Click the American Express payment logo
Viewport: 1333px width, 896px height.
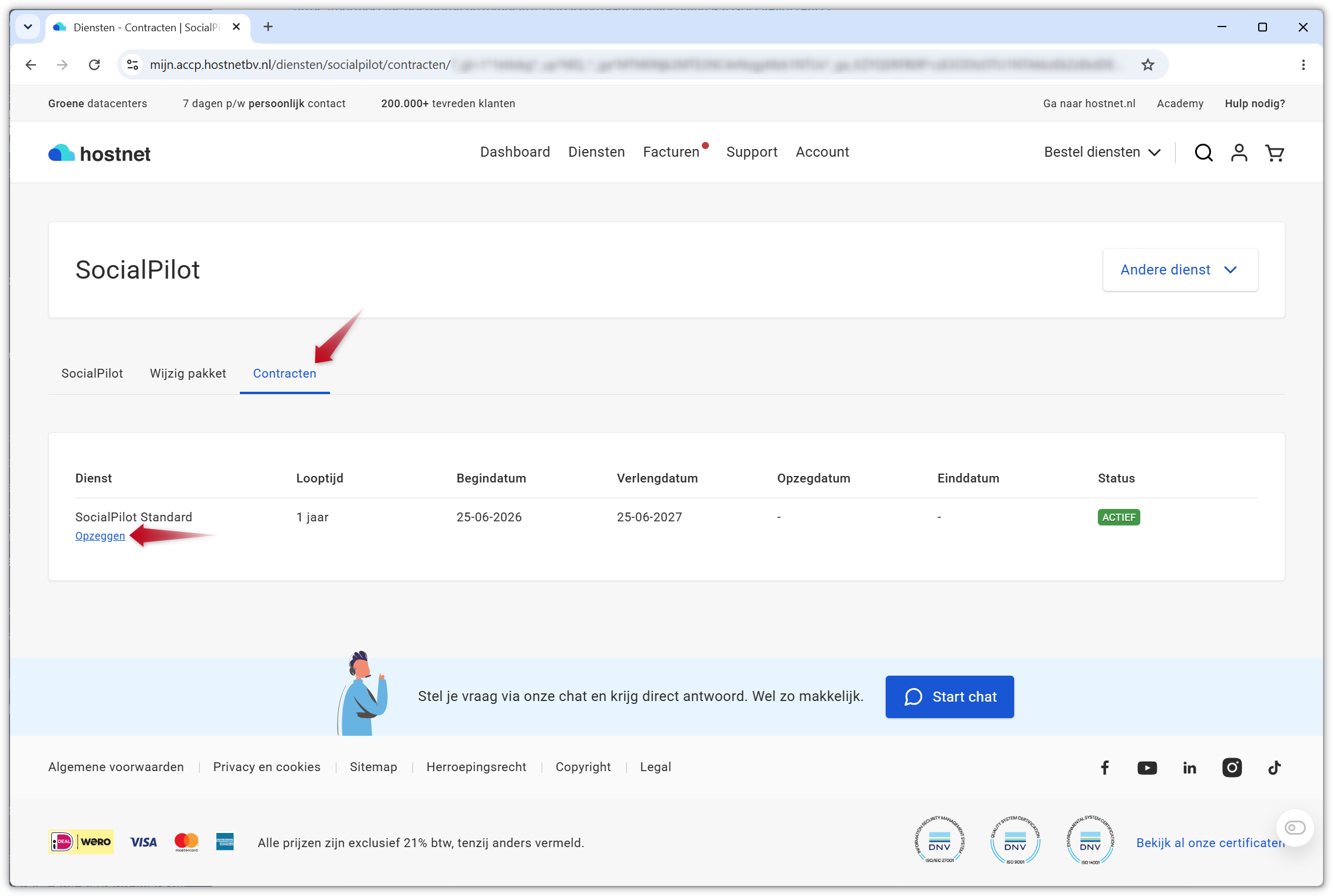225,842
